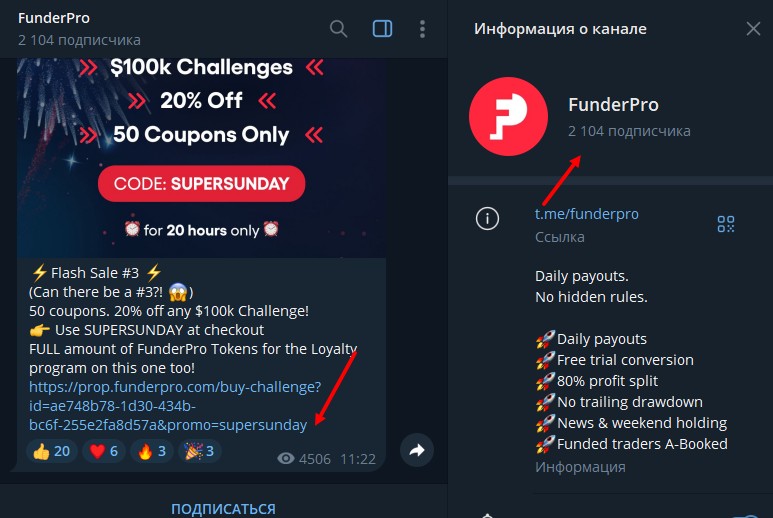Click the FunderPro red logo avatar

pos(508,117)
